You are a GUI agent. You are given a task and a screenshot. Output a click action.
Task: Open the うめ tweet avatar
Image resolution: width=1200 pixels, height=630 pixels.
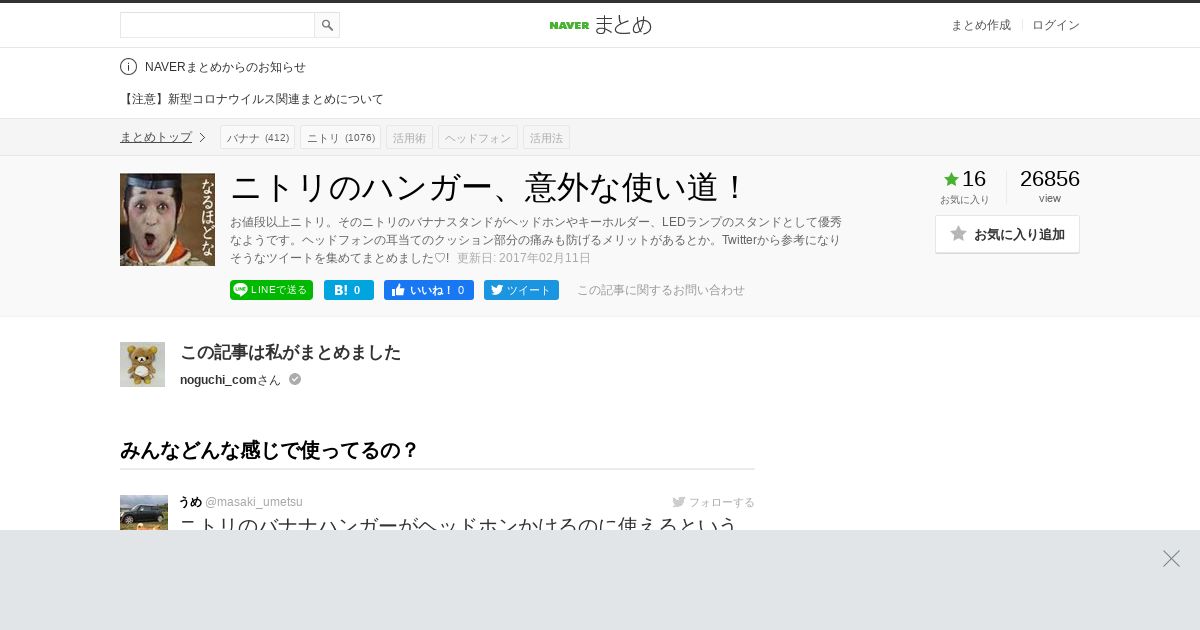(x=144, y=512)
